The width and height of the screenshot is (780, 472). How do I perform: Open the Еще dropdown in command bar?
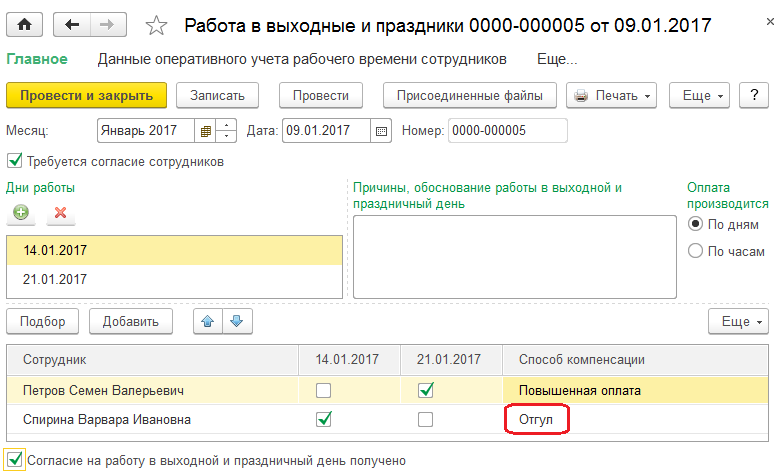[699, 95]
